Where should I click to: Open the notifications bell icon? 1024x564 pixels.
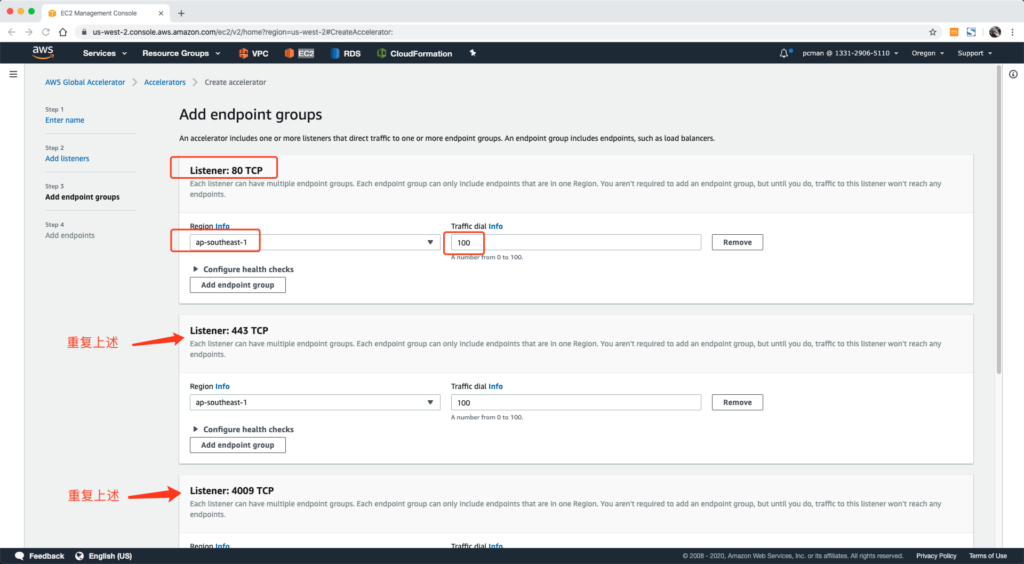(x=785, y=53)
